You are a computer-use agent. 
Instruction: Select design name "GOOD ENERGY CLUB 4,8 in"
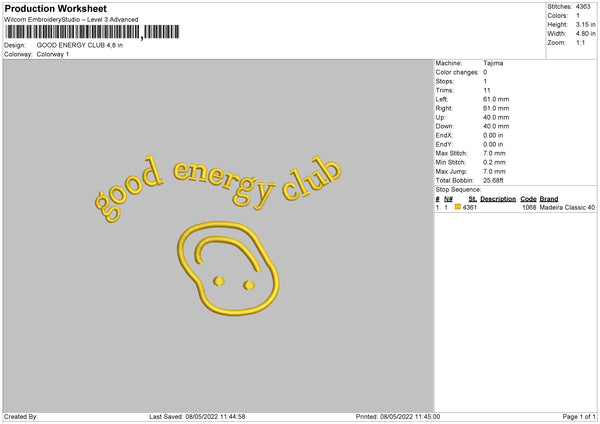tap(80, 45)
